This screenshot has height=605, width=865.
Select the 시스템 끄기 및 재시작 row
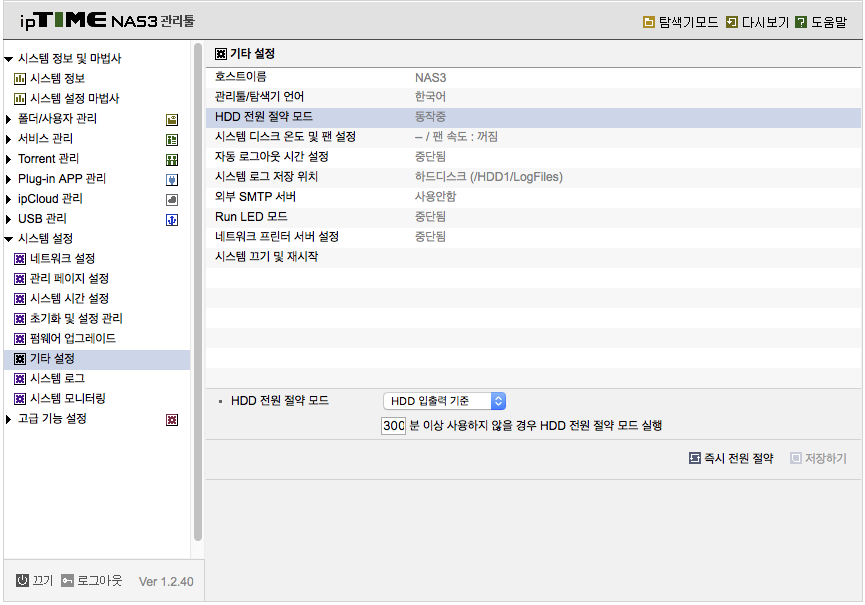533,257
